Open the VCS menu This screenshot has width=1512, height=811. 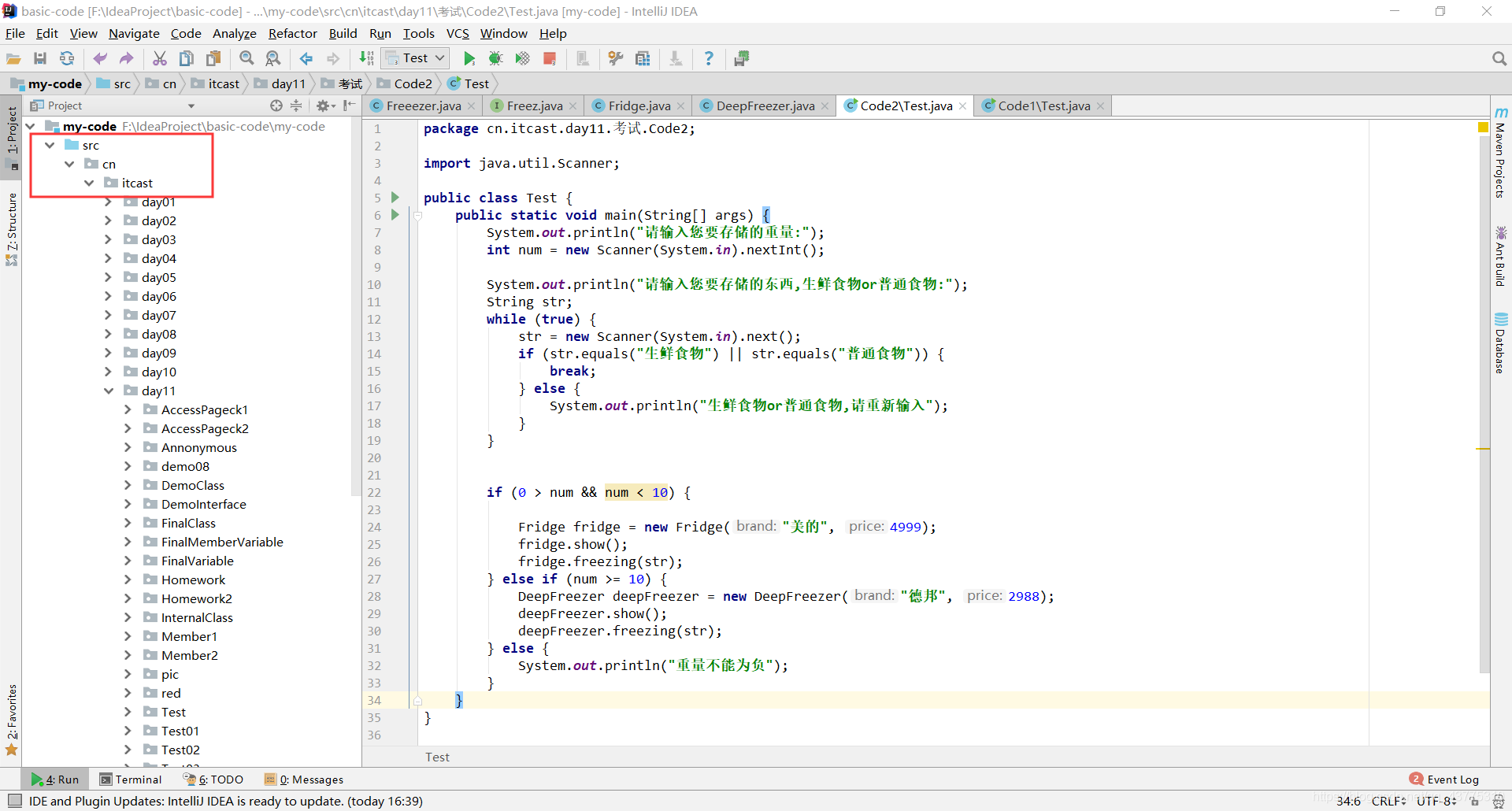458,33
